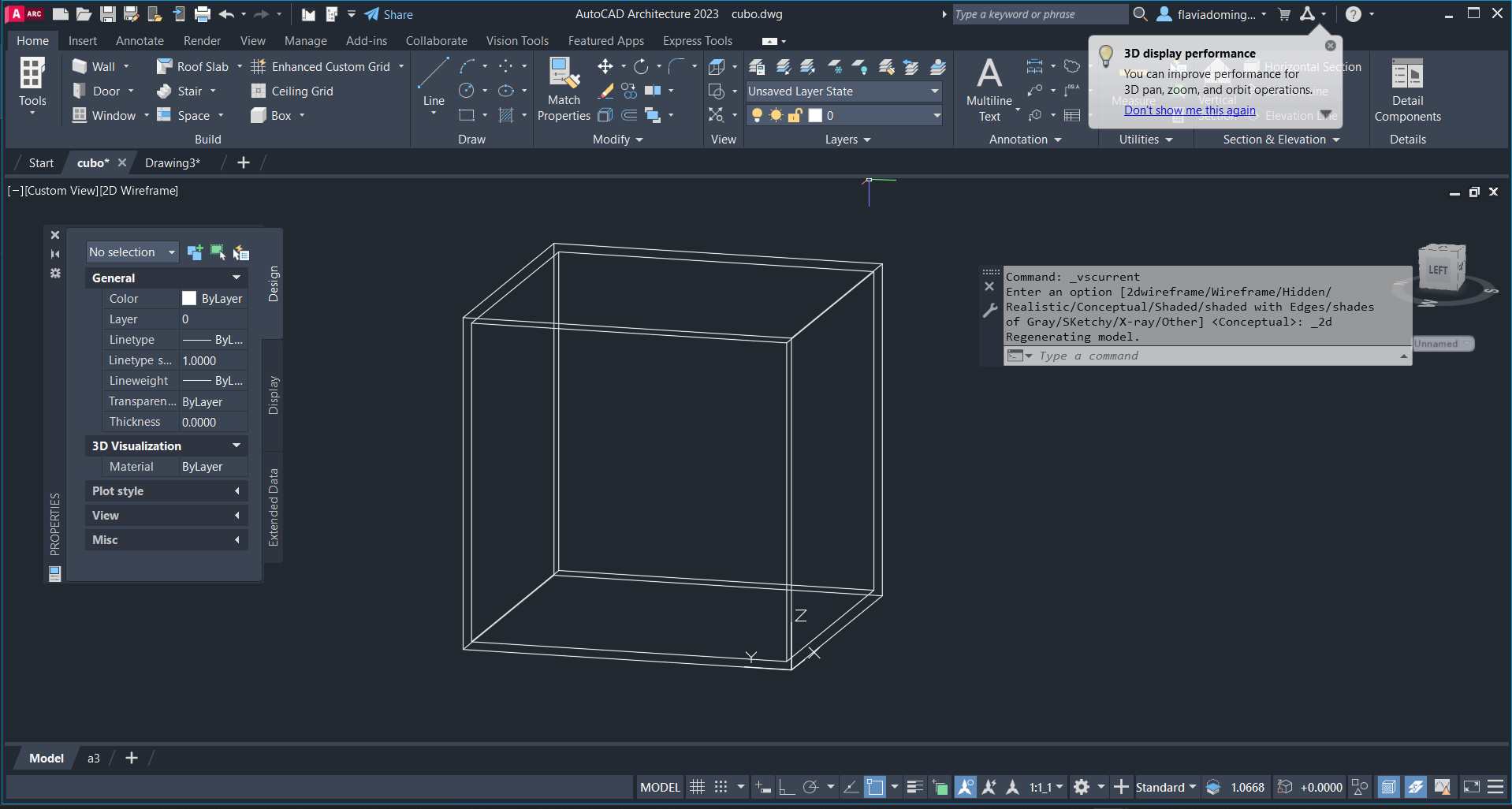Click Don't show me this again link

tap(1190, 110)
